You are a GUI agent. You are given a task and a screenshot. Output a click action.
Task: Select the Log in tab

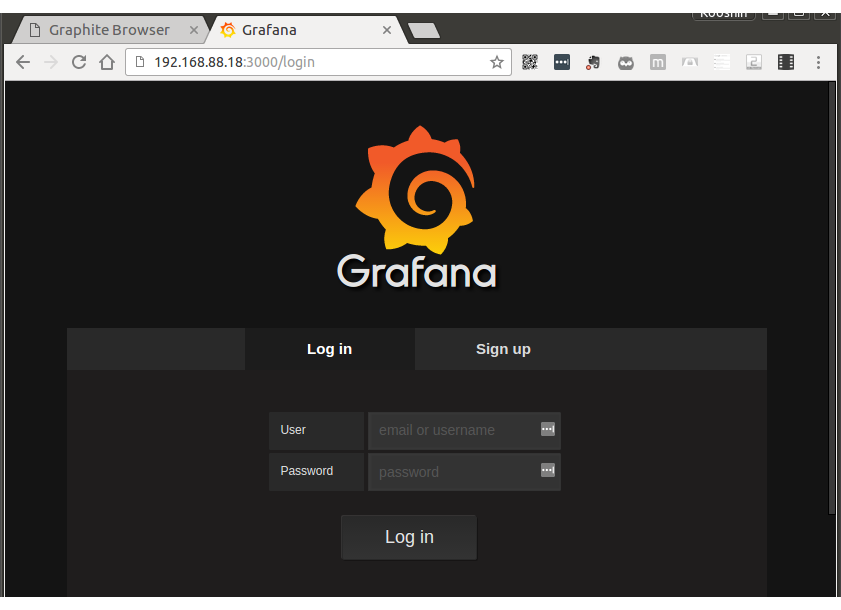pos(329,349)
